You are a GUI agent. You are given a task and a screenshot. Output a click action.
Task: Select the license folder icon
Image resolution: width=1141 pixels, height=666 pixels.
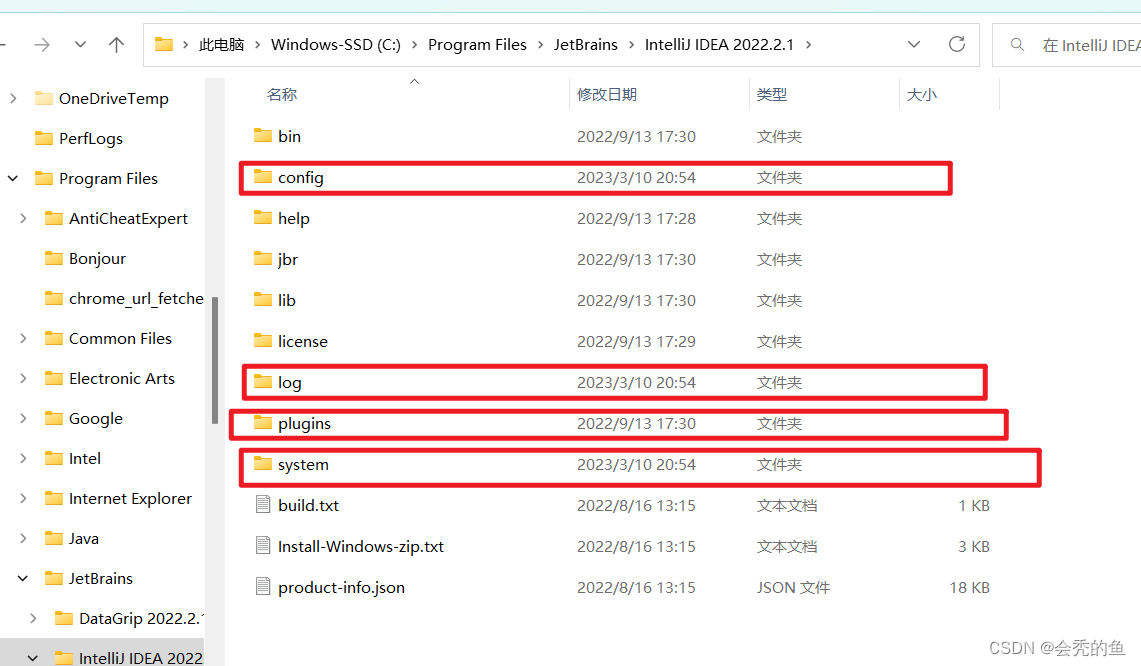(x=263, y=341)
